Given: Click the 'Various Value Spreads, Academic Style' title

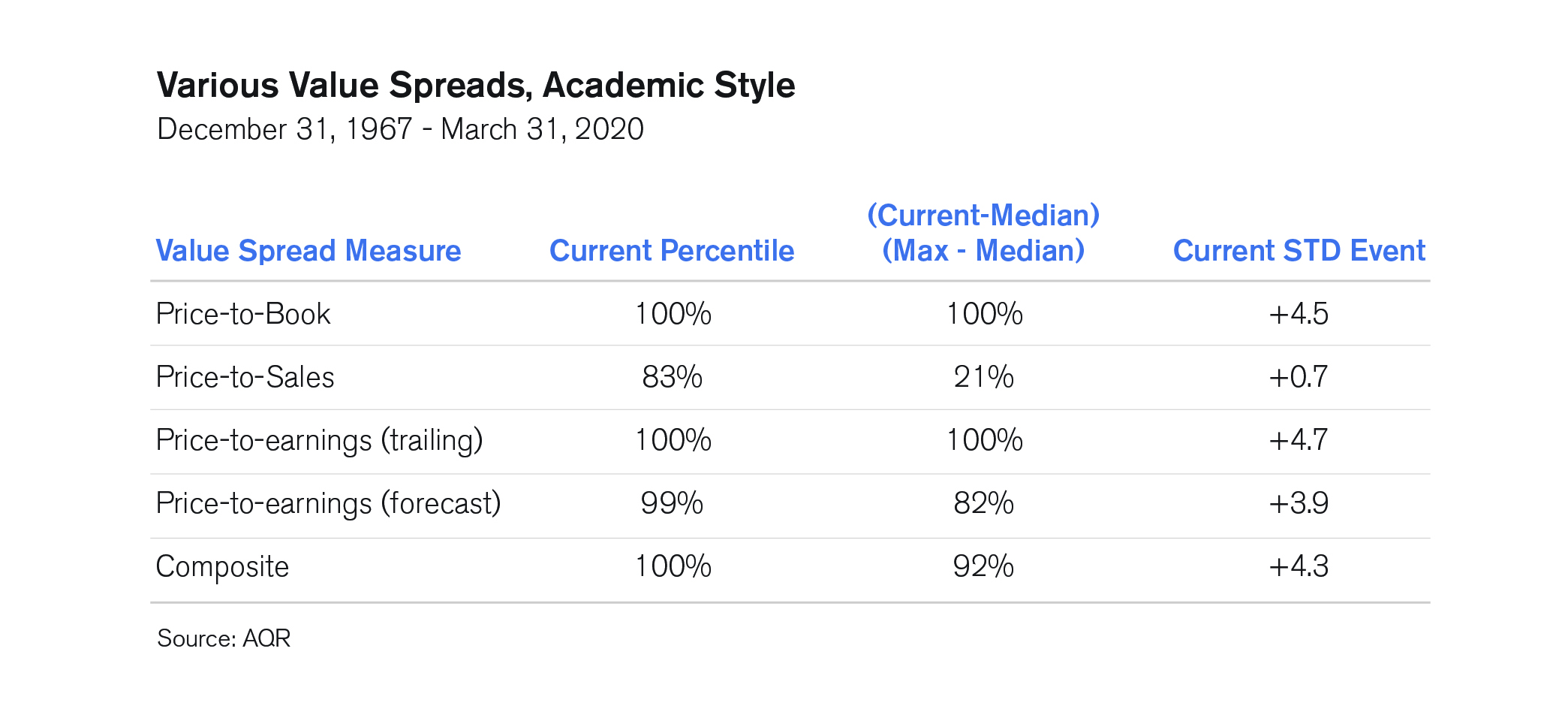Looking at the screenshot, I should [x=476, y=86].
